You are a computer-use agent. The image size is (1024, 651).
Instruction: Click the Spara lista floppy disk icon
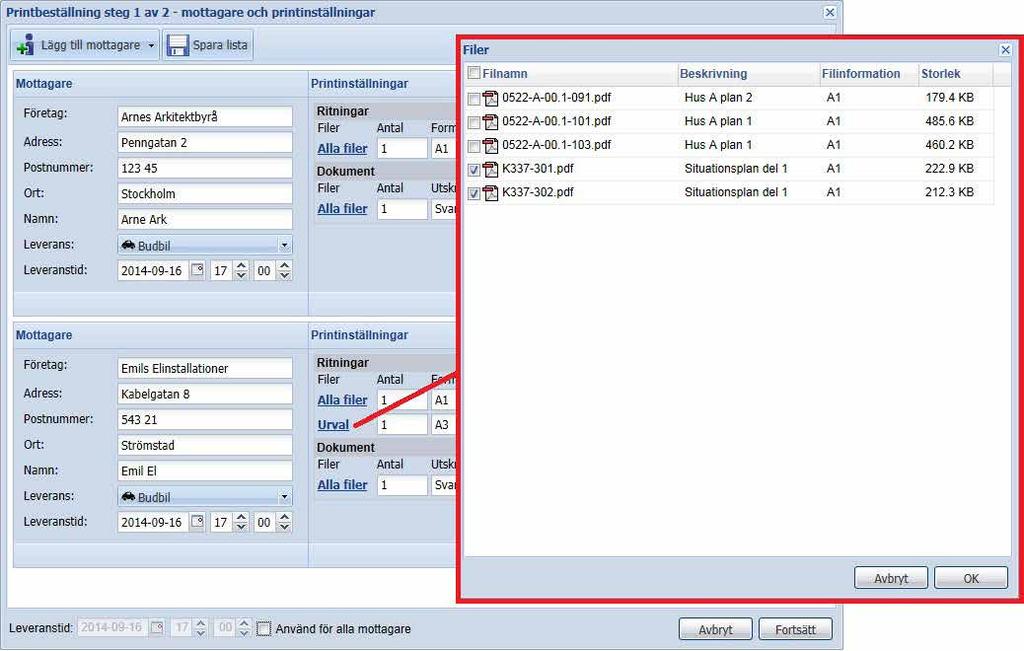177,45
